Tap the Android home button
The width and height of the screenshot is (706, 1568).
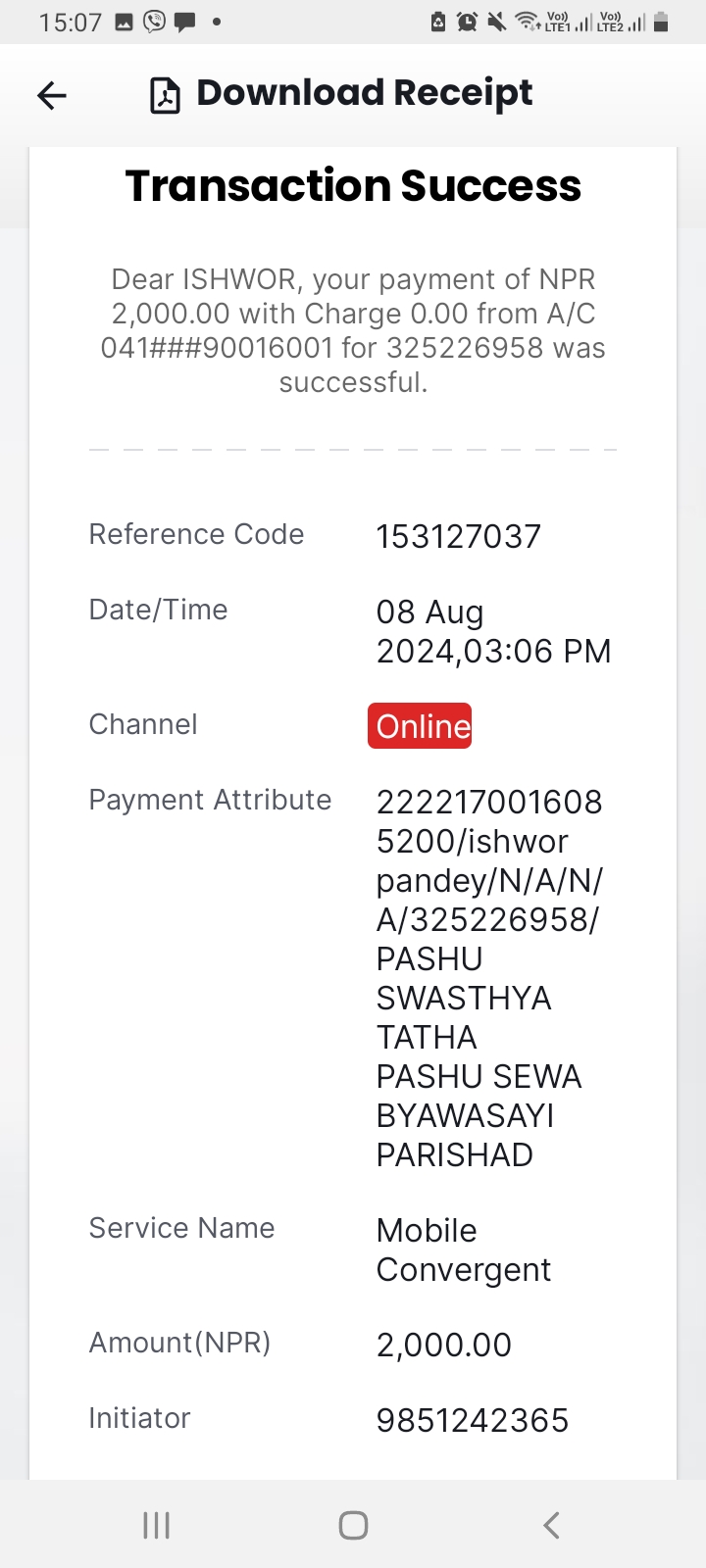coord(353,1525)
